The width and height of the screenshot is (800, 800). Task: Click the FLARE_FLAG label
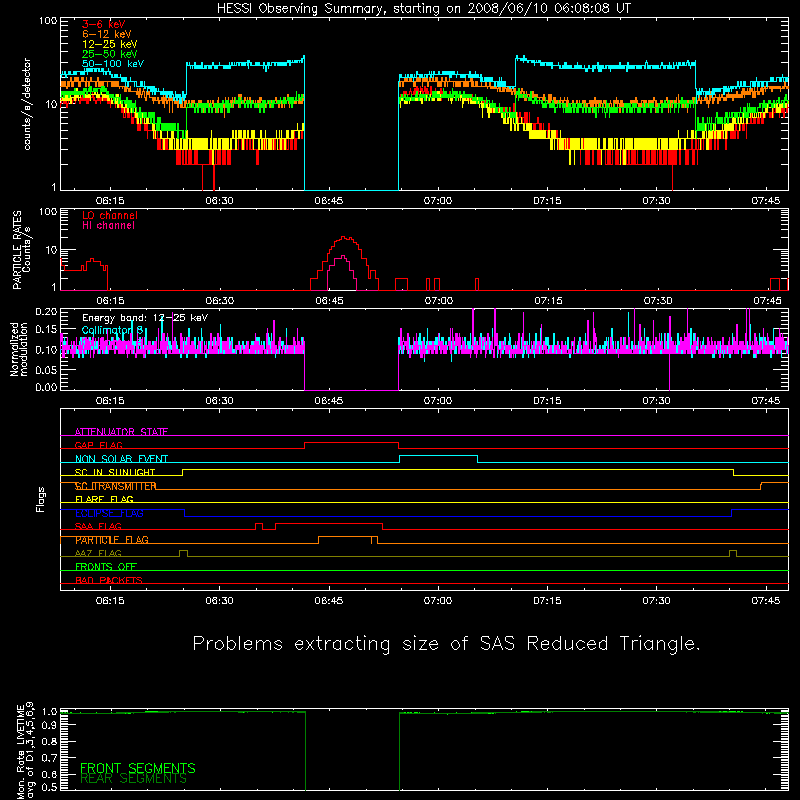point(104,499)
